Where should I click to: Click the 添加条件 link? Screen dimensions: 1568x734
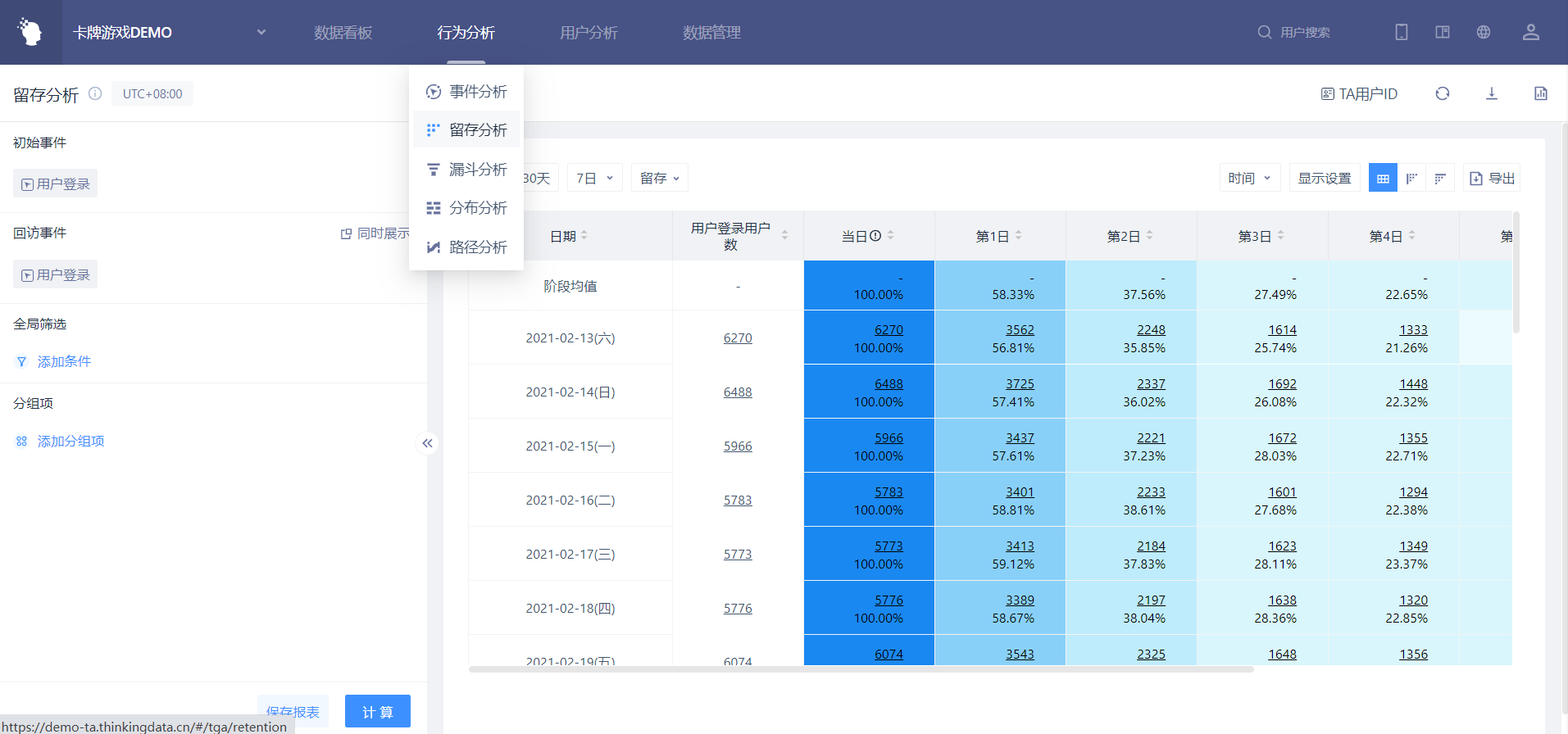[64, 362]
